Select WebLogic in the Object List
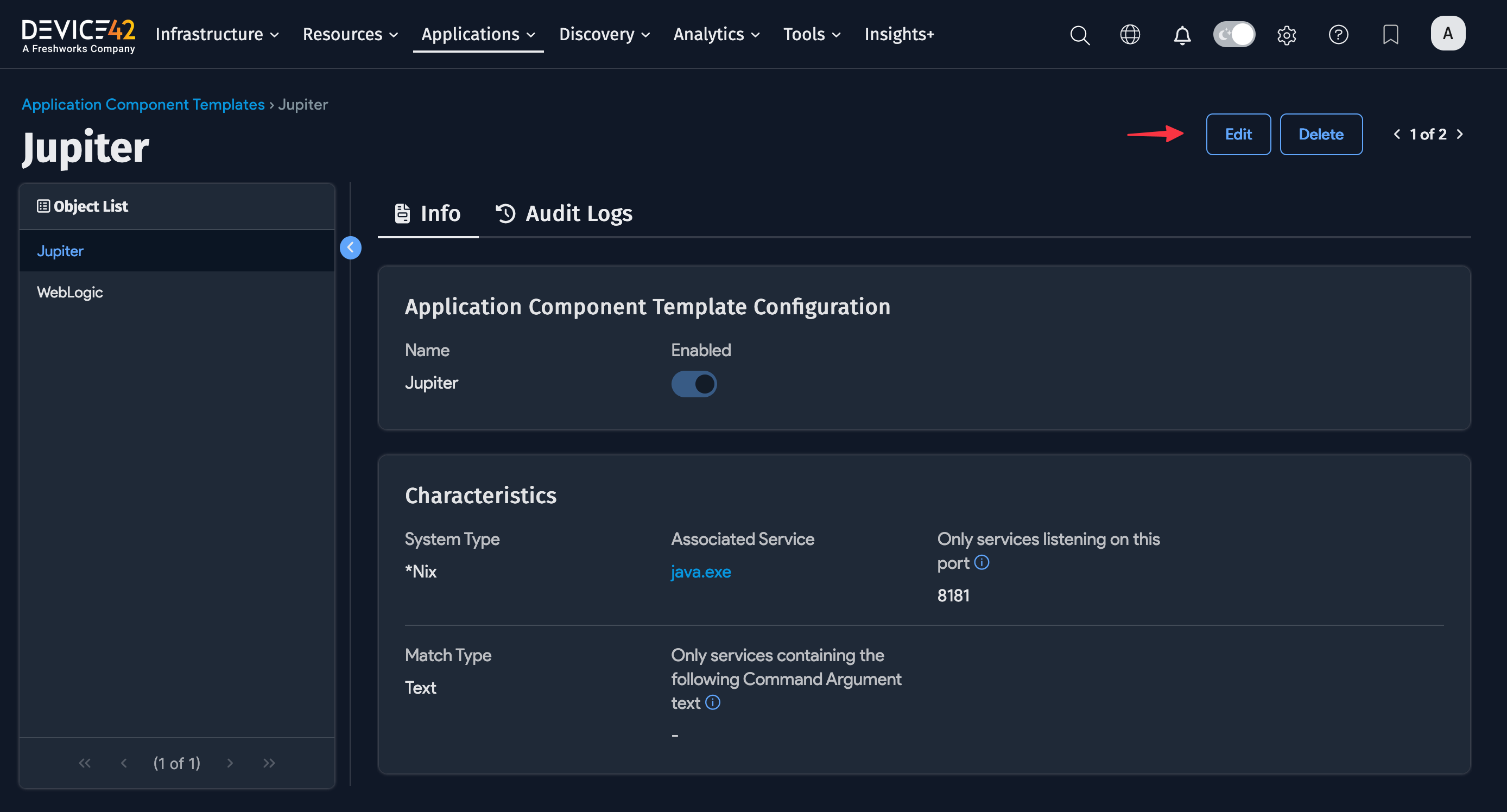The height and width of the screenshot is (812, 1507). click(x=69, y=292)
